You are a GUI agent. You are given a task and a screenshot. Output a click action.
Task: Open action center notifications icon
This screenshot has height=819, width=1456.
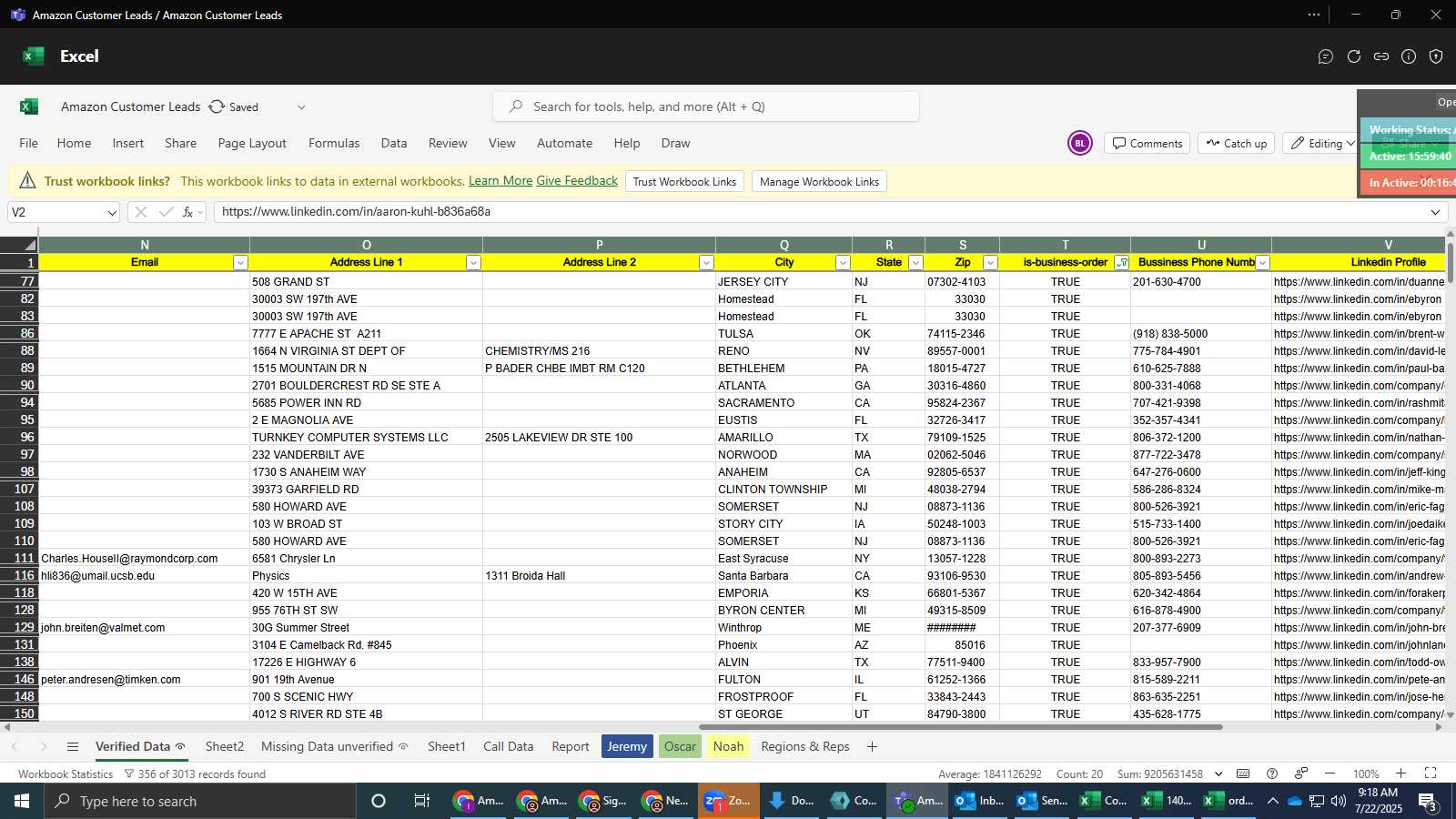tap(1429, 801)
